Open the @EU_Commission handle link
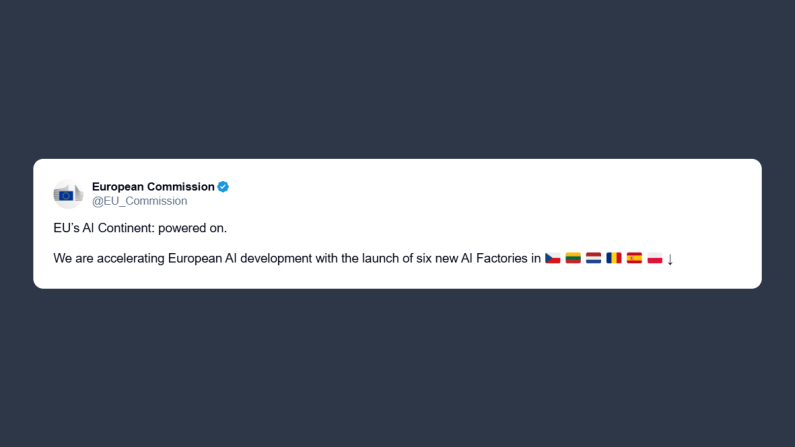The height and width of the screenshot is (447, 795). point(139,201)
